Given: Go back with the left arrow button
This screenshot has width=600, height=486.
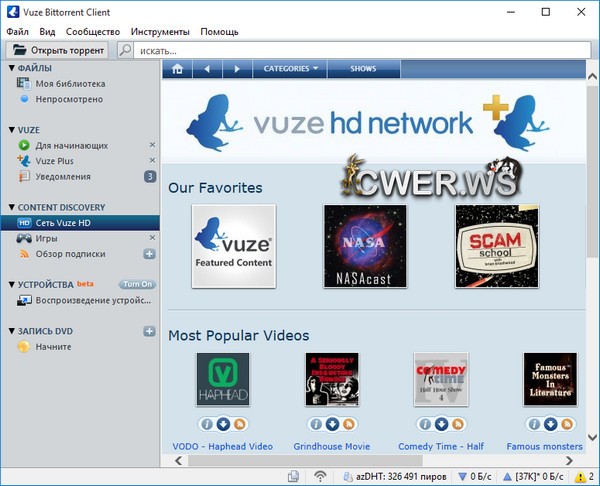Looking at the screenshot, I should coord(207,69).
